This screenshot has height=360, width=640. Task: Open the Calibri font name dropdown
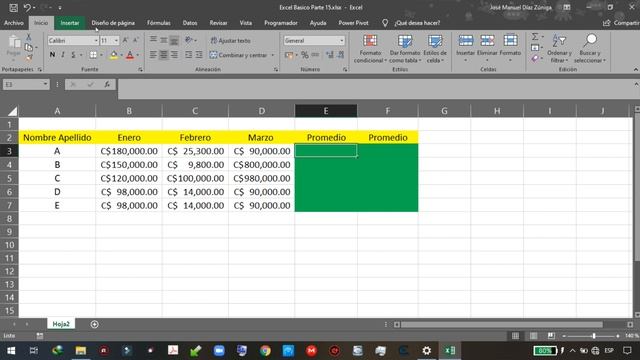[x=96, y=40]
